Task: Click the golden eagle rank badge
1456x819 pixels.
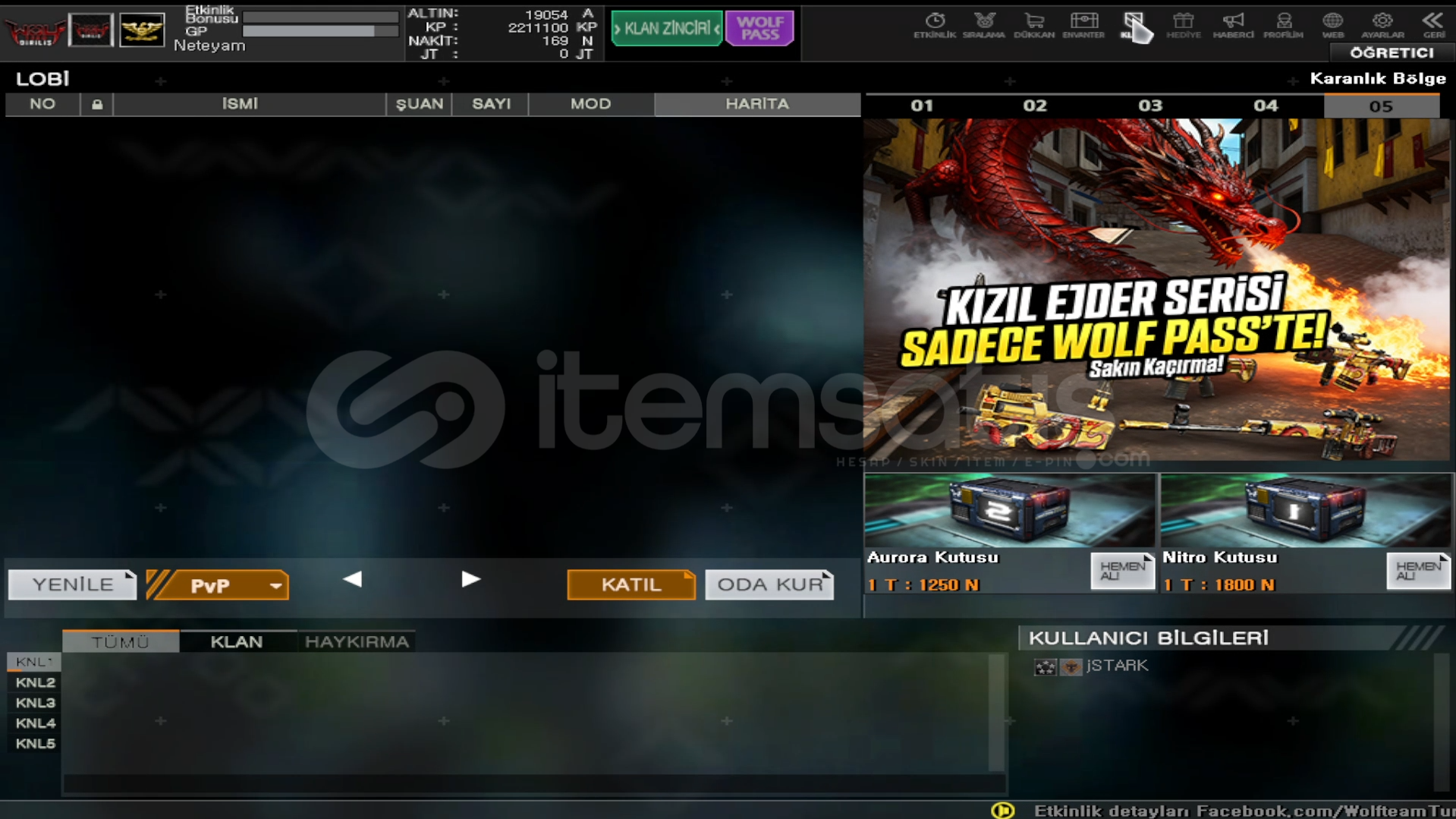Action: point(142,30)
